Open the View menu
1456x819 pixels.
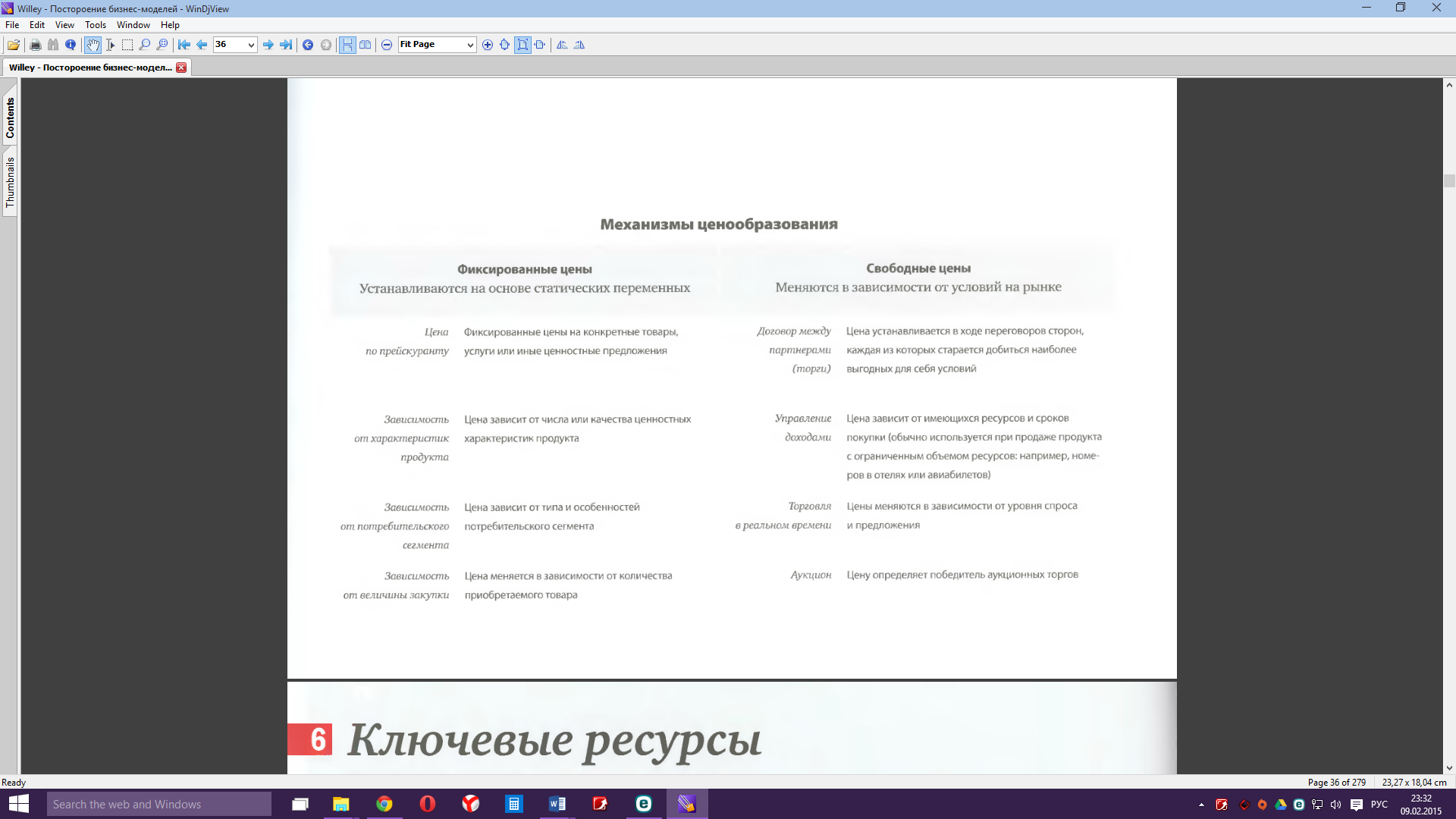pos(64,25)
